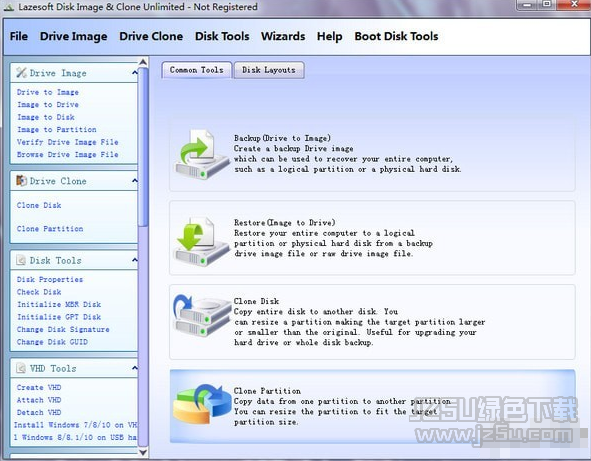Click Install Windows 7/8/10 on VHD link

[x=75, y=425]
